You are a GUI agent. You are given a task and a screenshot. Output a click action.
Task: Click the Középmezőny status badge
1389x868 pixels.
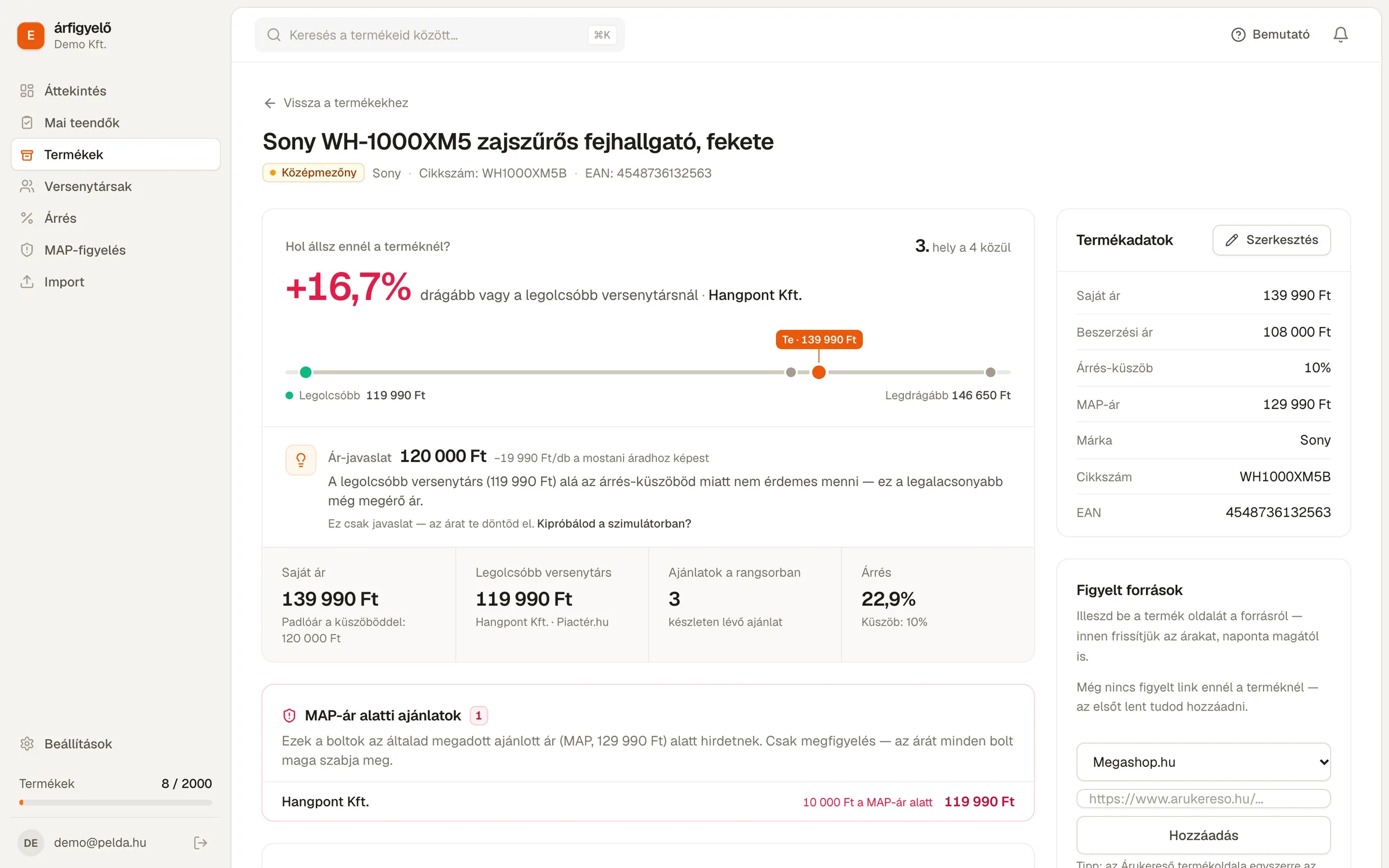[x=313, y=172]
